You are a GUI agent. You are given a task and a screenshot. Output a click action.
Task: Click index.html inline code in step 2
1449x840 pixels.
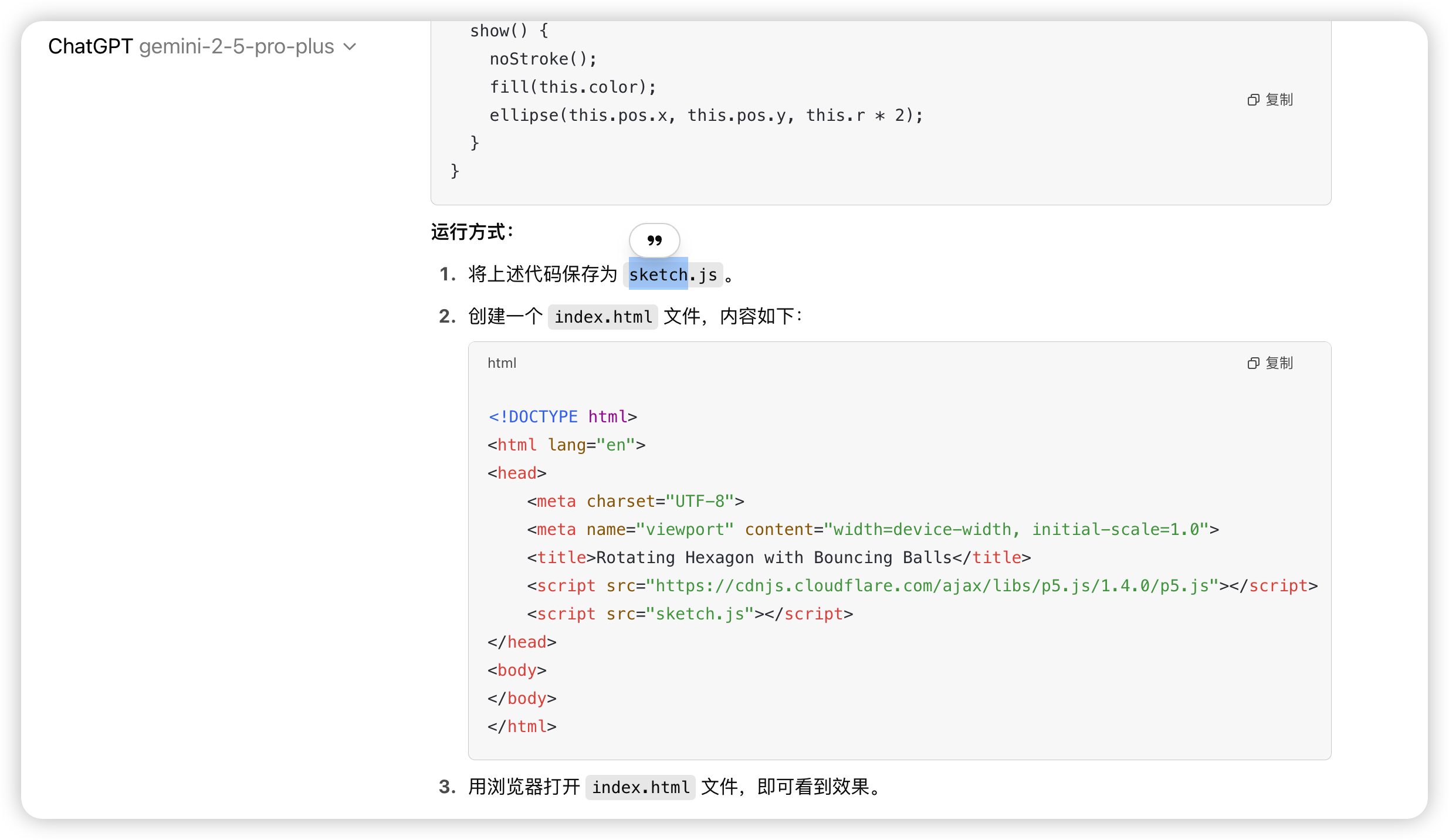click(602, 317)
